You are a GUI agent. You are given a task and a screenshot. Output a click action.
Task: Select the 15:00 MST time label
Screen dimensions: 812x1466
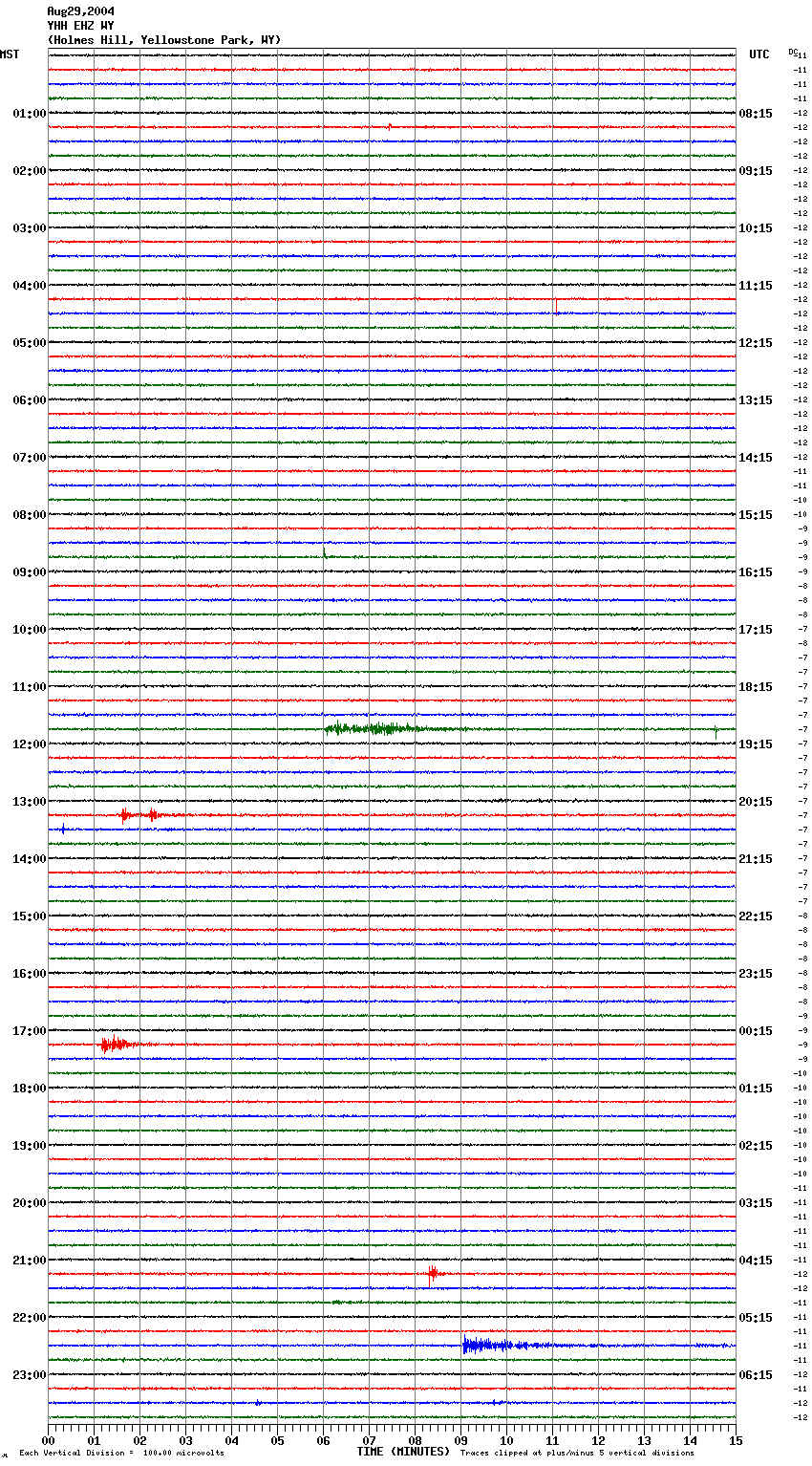tap(30, 916)
